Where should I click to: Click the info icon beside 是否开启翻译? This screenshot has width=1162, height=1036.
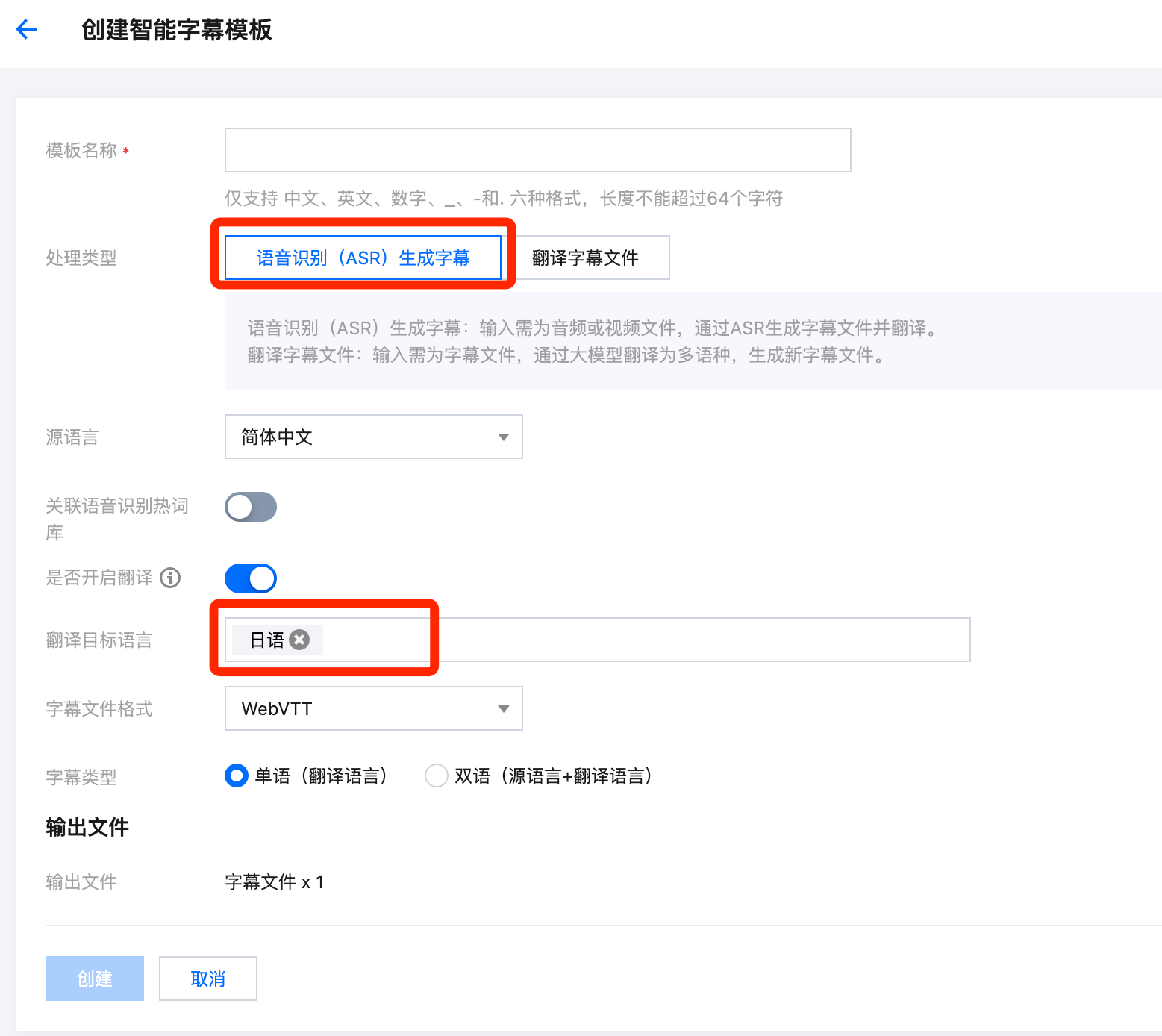click(x=171, y=578)
